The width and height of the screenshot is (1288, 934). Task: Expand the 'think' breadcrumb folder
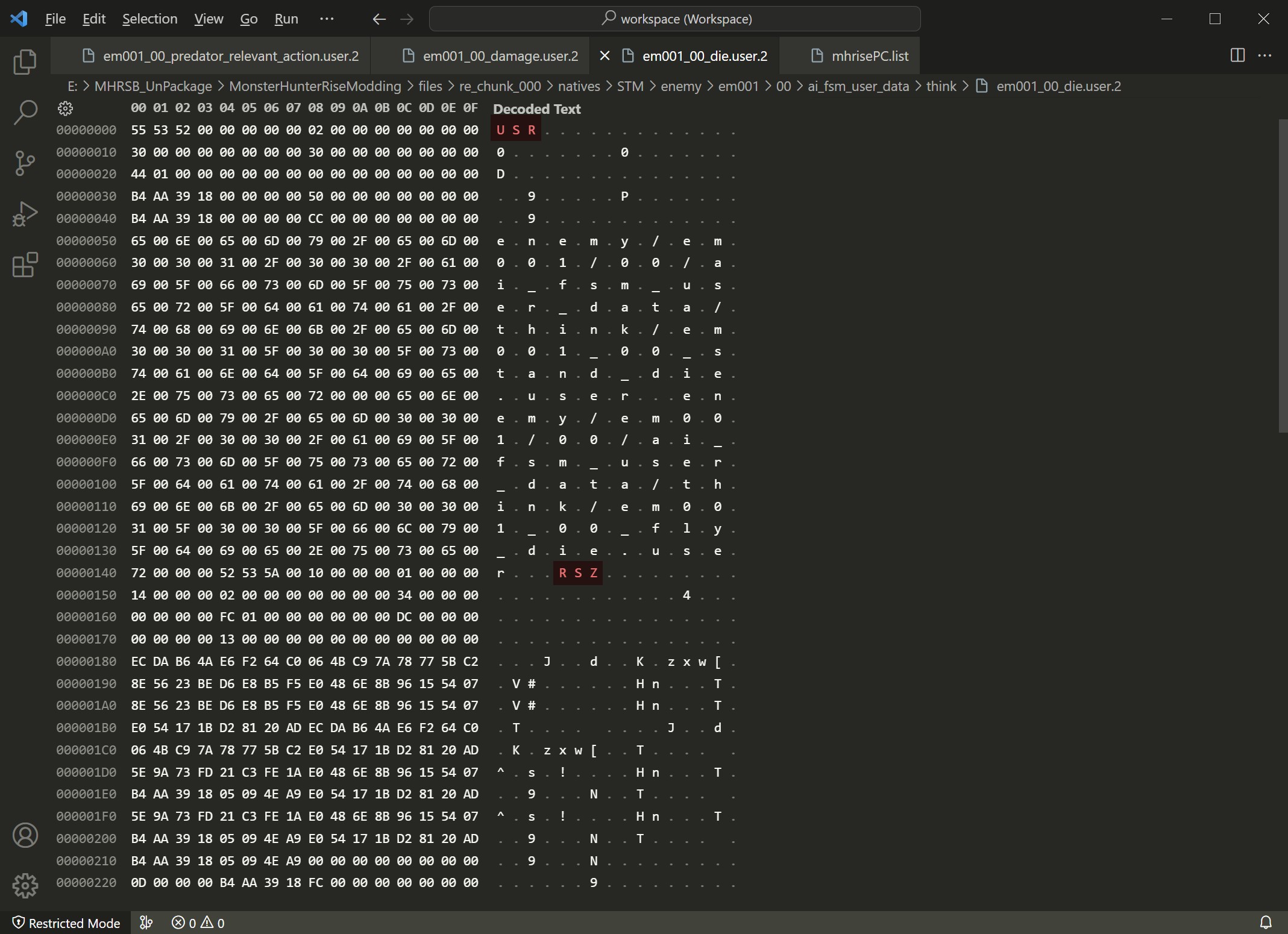point(941,86)
